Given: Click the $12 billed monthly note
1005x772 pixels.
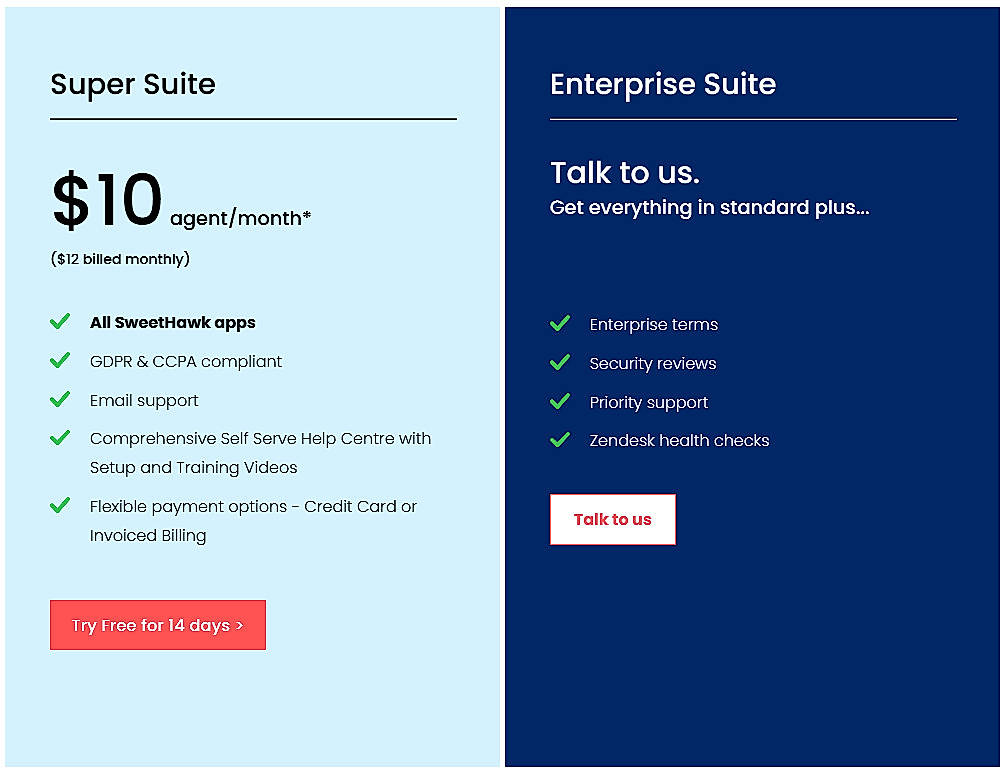Looking at the screenshot, I should [x=118, y=258].
